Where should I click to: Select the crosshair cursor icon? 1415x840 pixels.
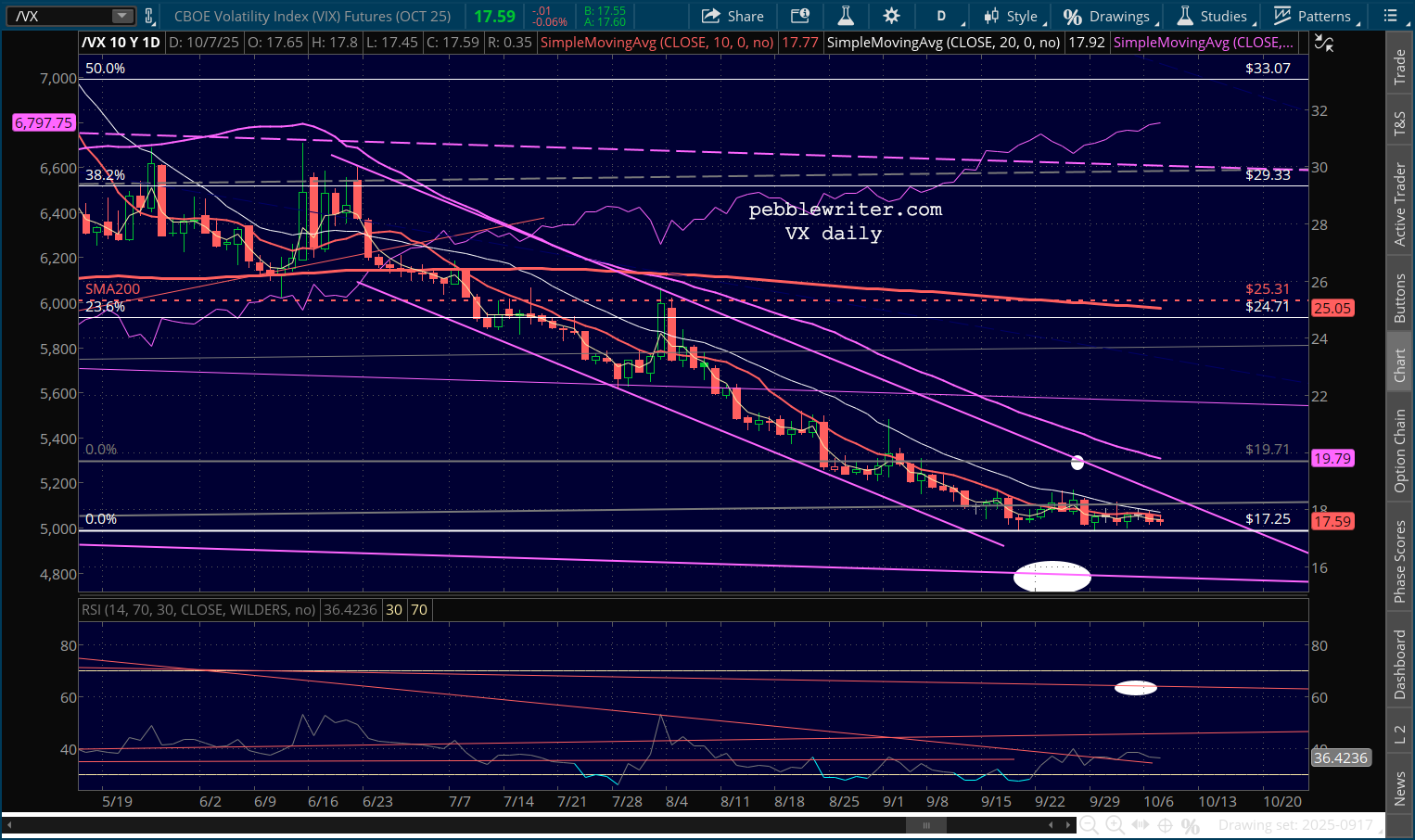[1166, 825]
